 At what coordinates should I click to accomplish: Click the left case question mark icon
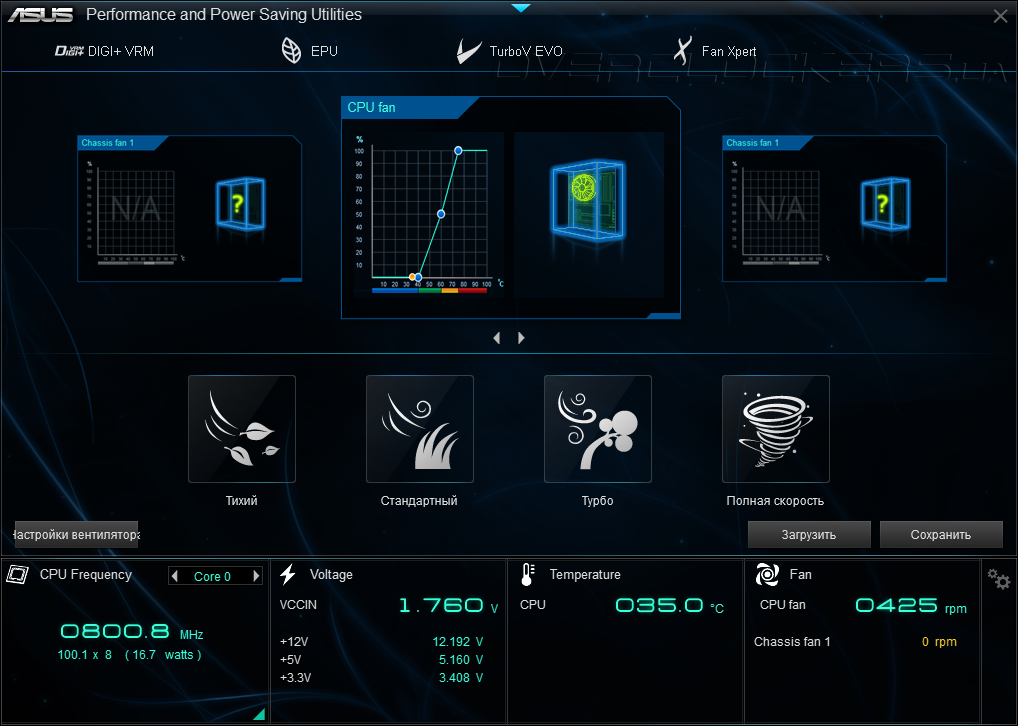(x=240, y=204)
